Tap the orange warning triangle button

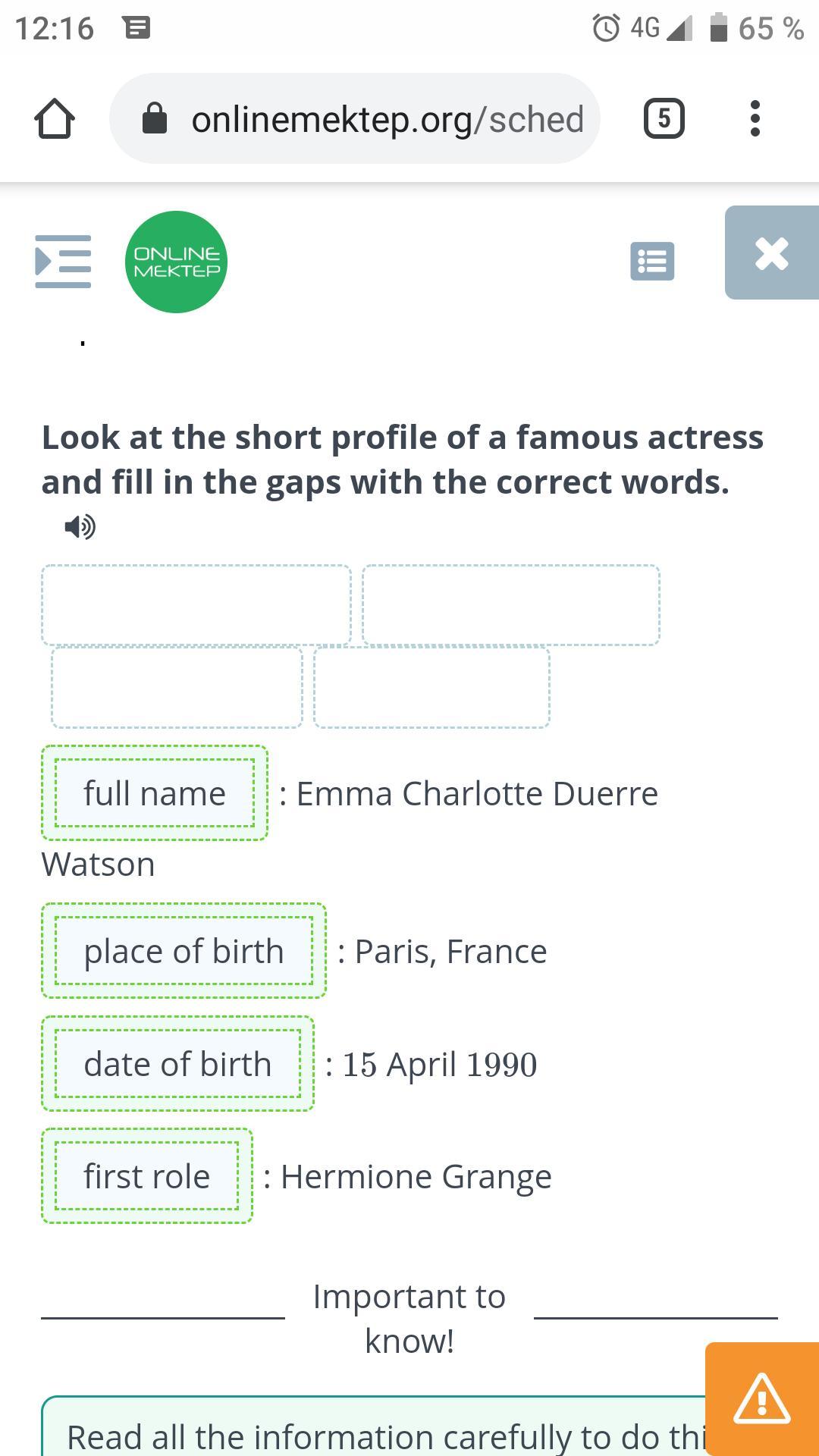tap(762, 1398)
